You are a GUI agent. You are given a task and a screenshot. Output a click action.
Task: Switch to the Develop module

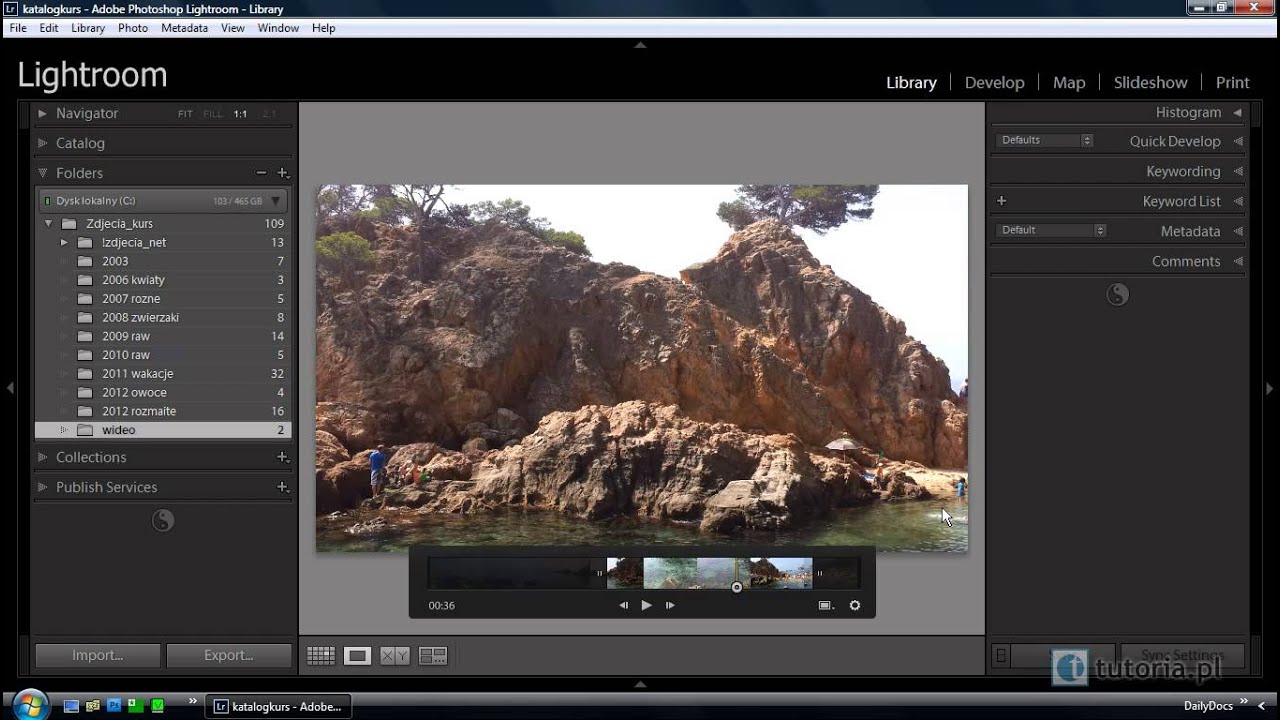coord(994,83)
